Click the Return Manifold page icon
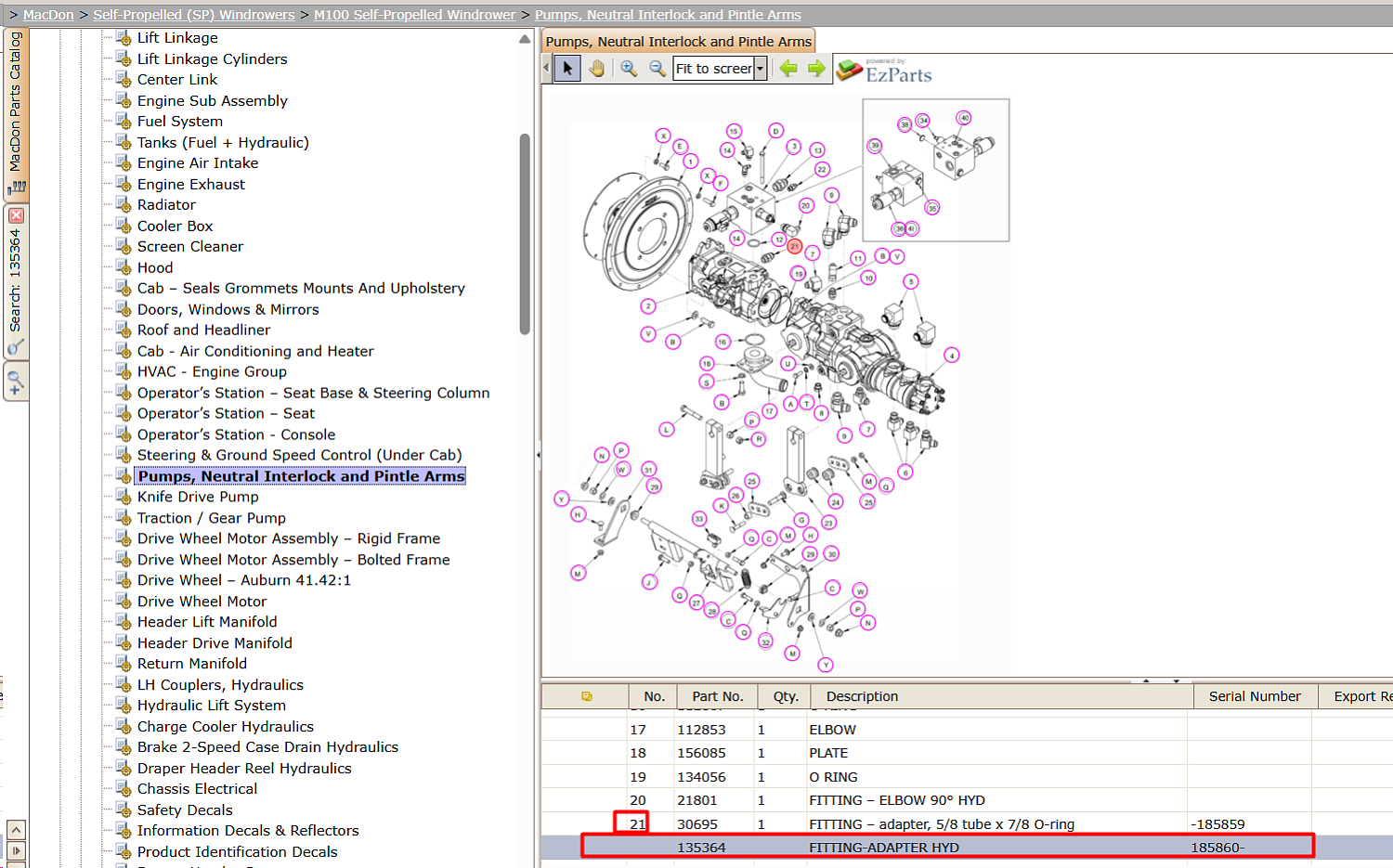Image resolution: width=1393 pixels, height=868 pixels. pos(123,664)
